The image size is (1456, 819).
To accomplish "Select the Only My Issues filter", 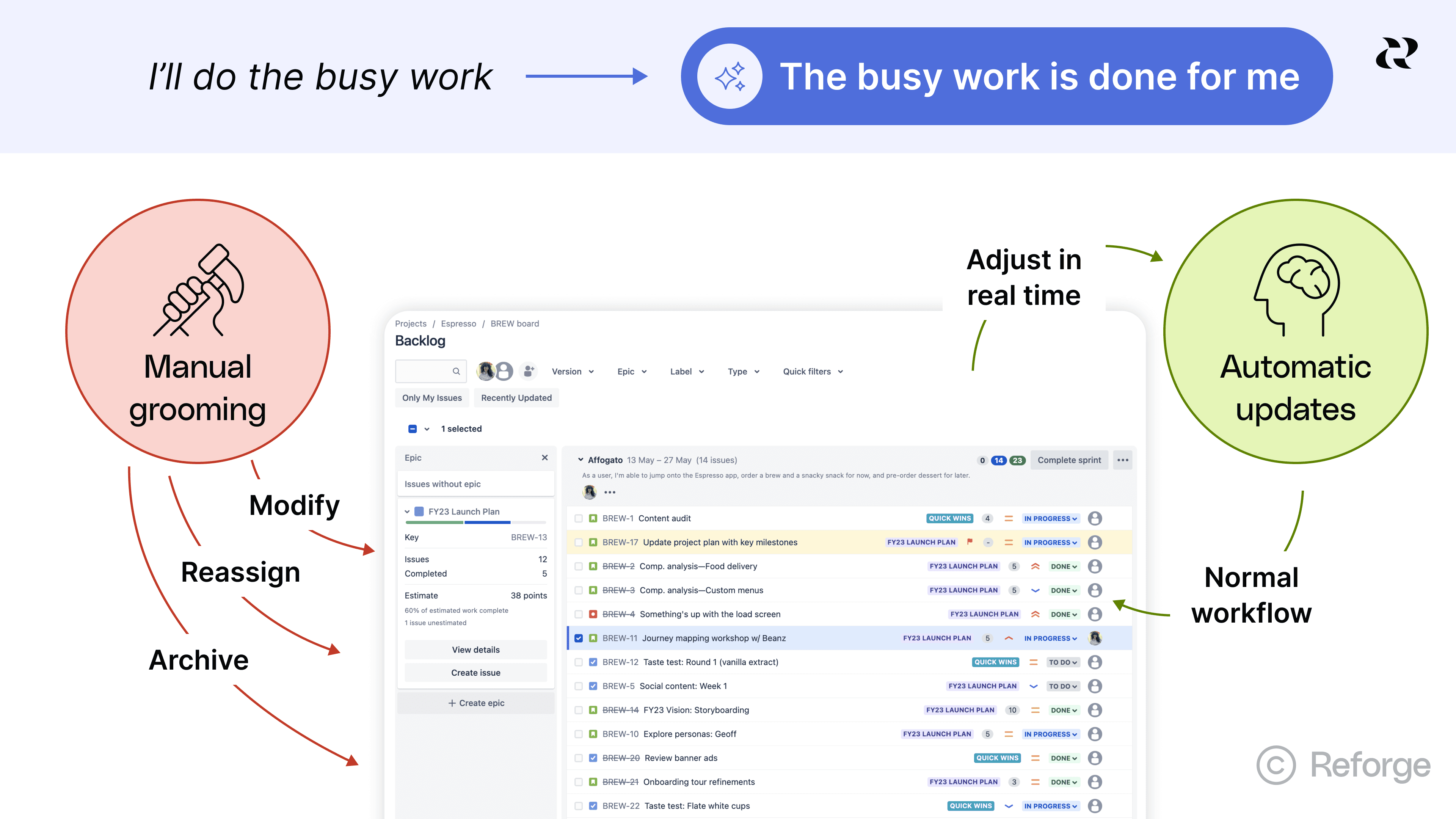I will (x=432, y=398).
